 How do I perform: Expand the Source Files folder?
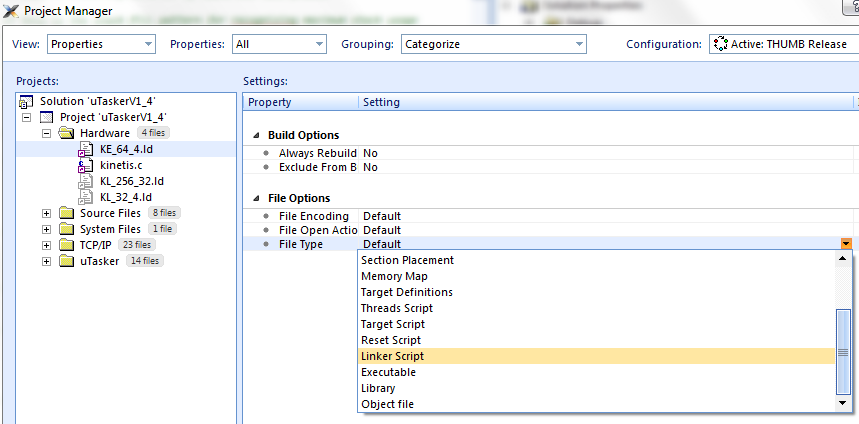click(46, 213)
